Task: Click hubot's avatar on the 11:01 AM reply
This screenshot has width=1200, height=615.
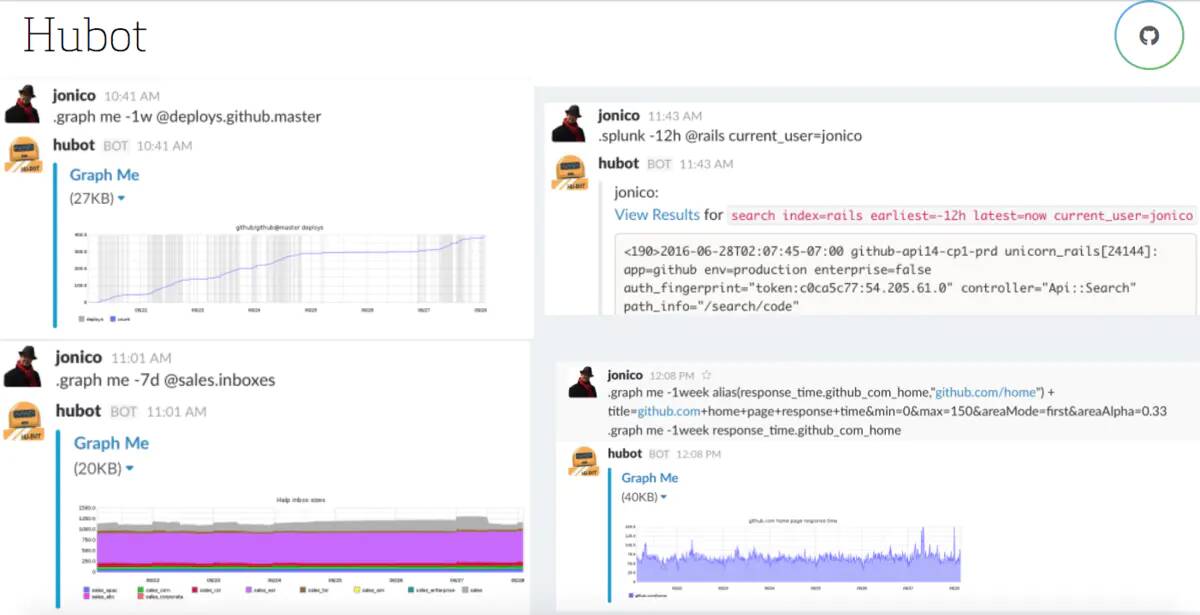Action: [x=25, y=420]
